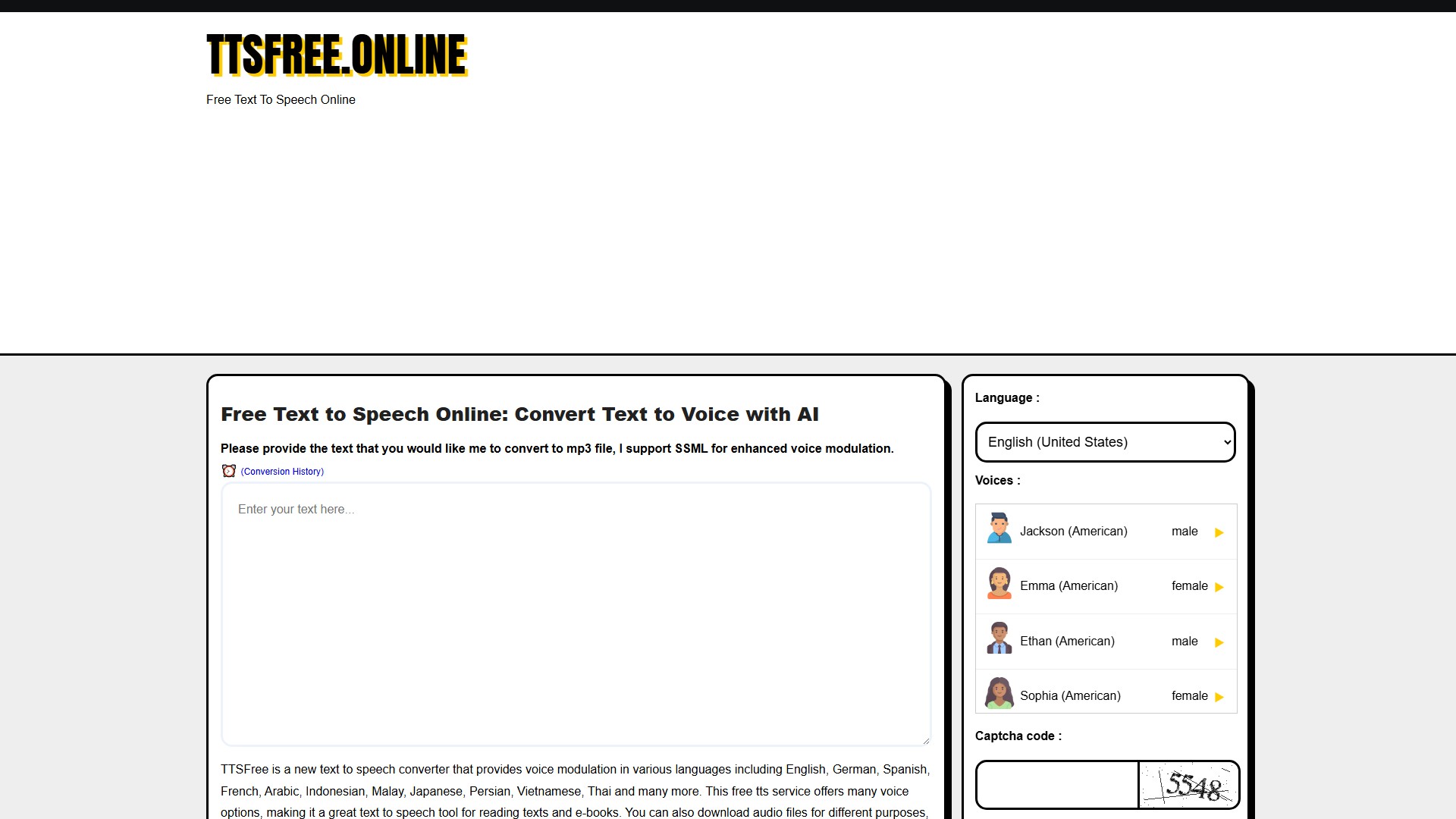Focus the captcha code input
The height and width of the screenshot is (819, 1456).
(1057, 785)
